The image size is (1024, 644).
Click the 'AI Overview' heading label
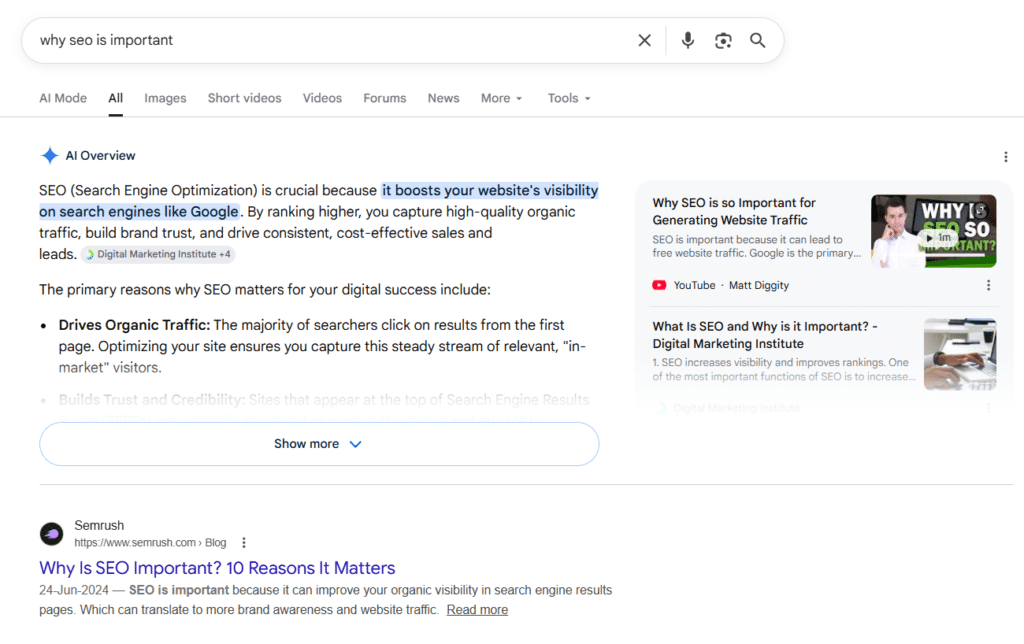(x=101, y=155)
